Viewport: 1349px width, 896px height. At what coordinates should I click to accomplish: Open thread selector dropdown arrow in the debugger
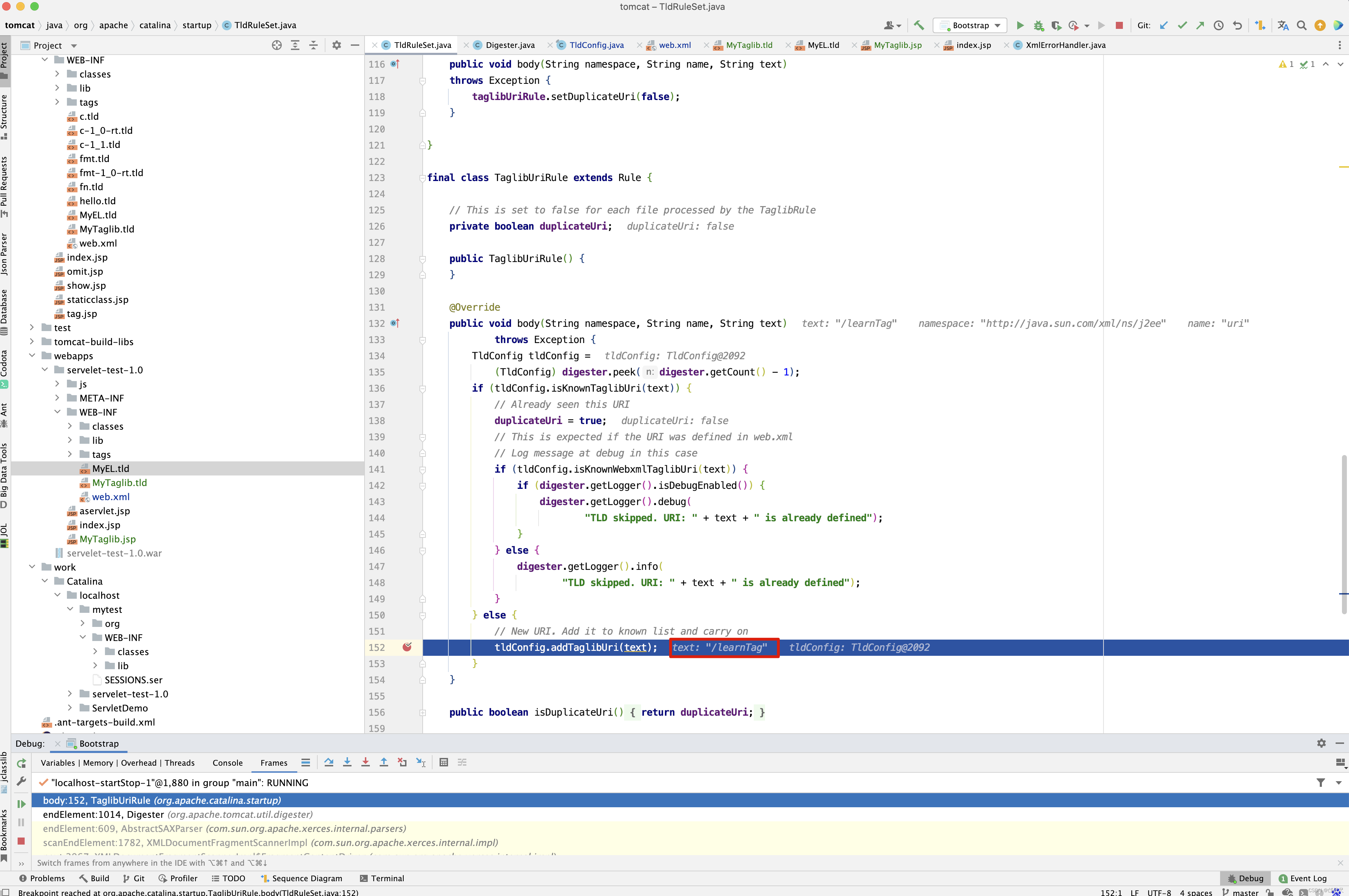pyautogui.click(x=1339, y=782)
